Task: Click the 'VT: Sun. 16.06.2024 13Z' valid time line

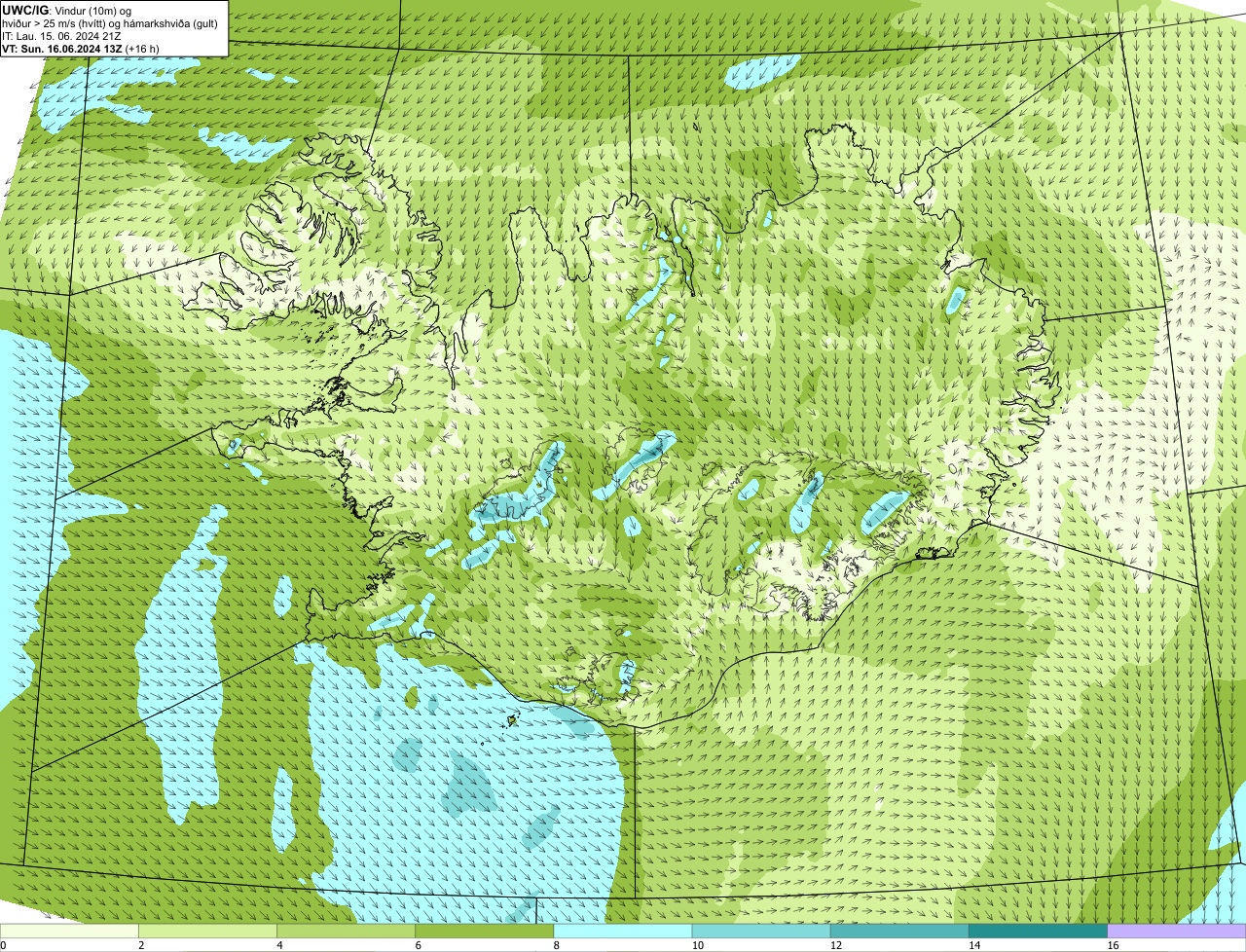Action: [x=81, y=48]
